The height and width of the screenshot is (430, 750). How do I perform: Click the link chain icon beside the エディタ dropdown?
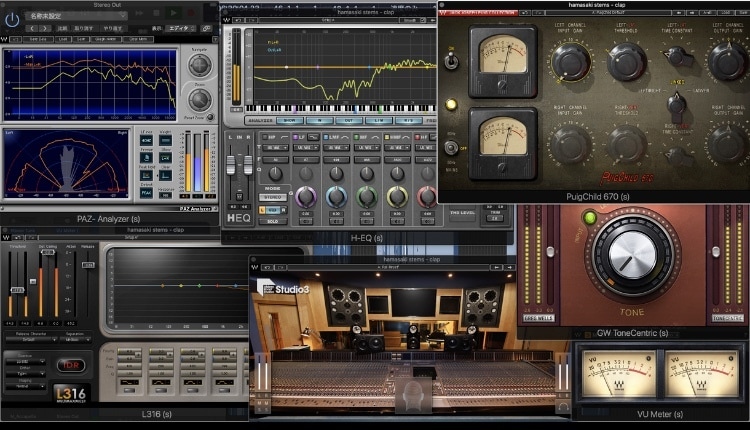coord(206,29)
